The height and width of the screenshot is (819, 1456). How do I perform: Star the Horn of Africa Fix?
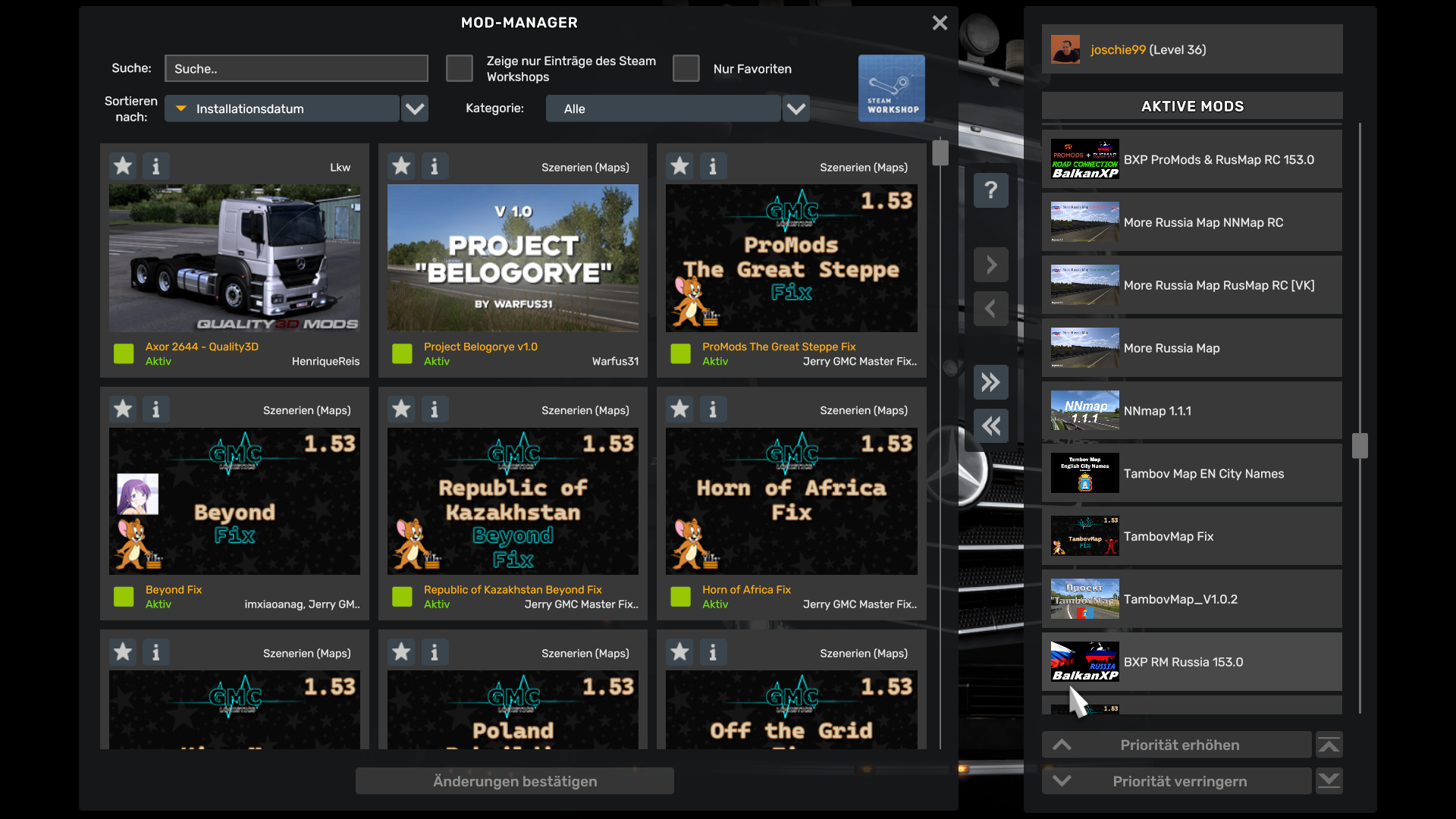coord(679,409)
